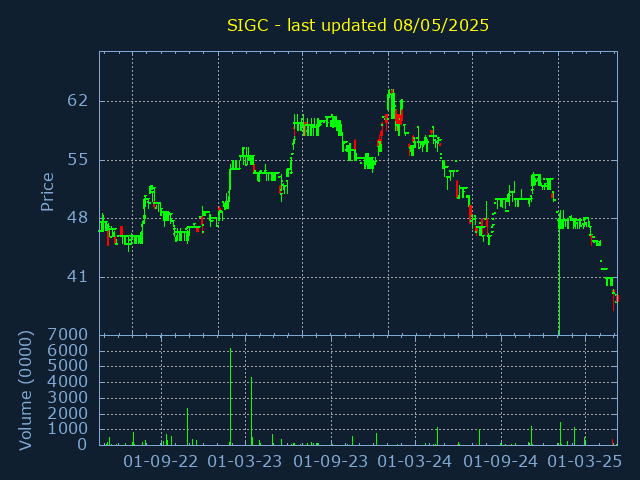Click the volume axis label 0
This screenshot has height=480, width=640.
tap(82, 444)
